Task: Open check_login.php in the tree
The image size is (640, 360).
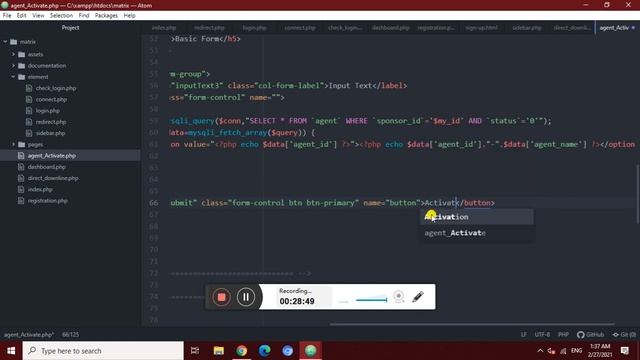Action: point(56,88)
